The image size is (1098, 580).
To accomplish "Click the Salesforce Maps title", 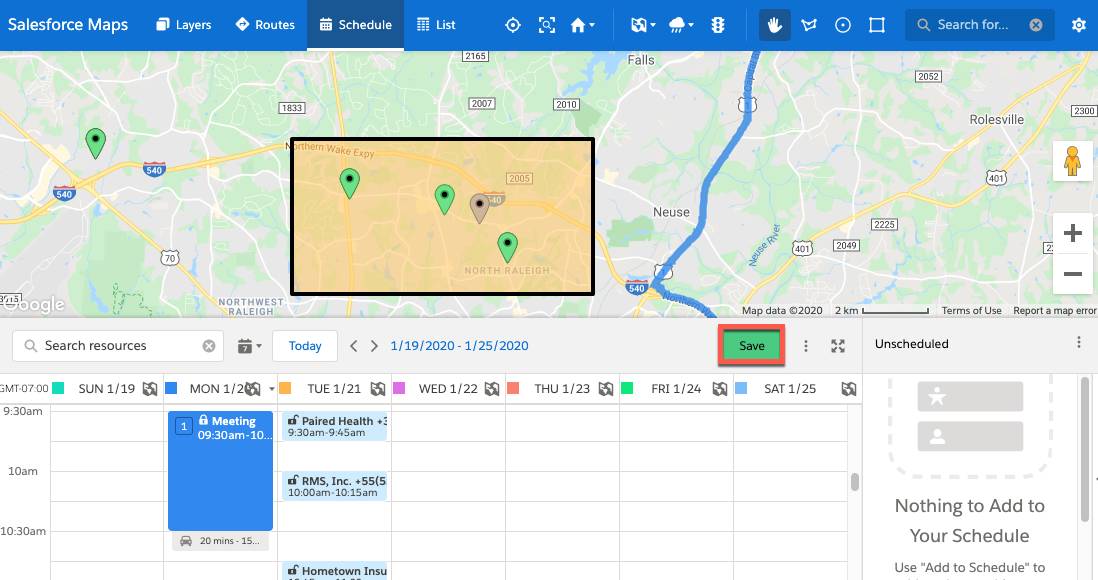I will point(68,25).
